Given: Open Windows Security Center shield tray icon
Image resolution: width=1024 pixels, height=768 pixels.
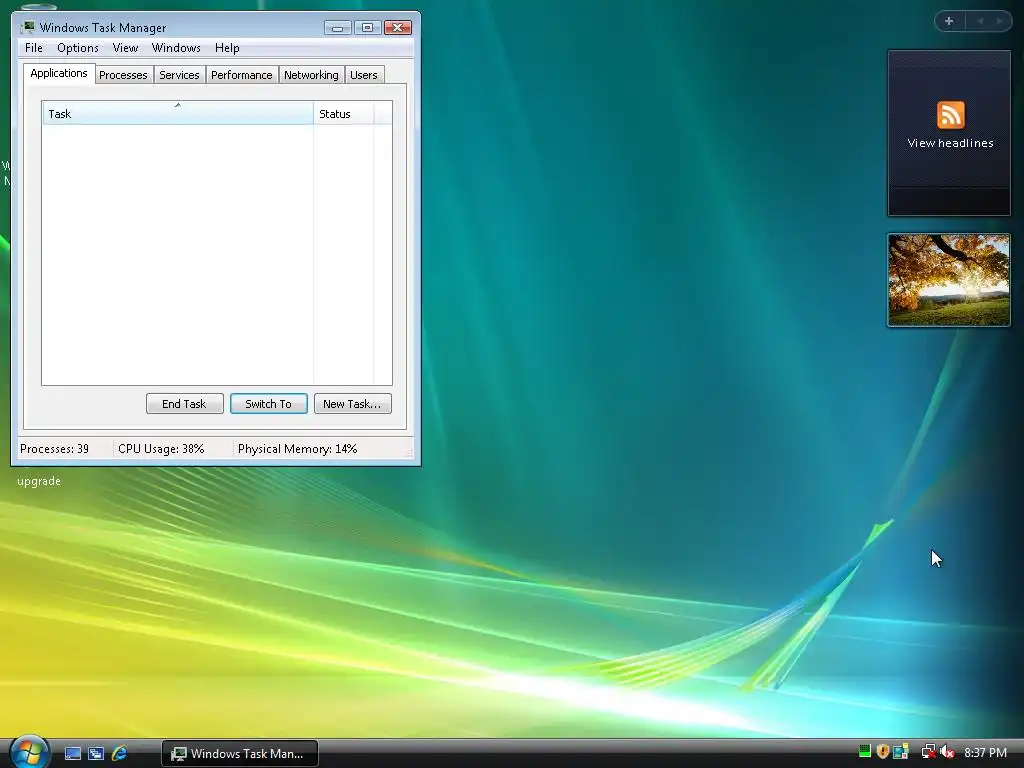Looking at the screenshot, I should point(882,752).
